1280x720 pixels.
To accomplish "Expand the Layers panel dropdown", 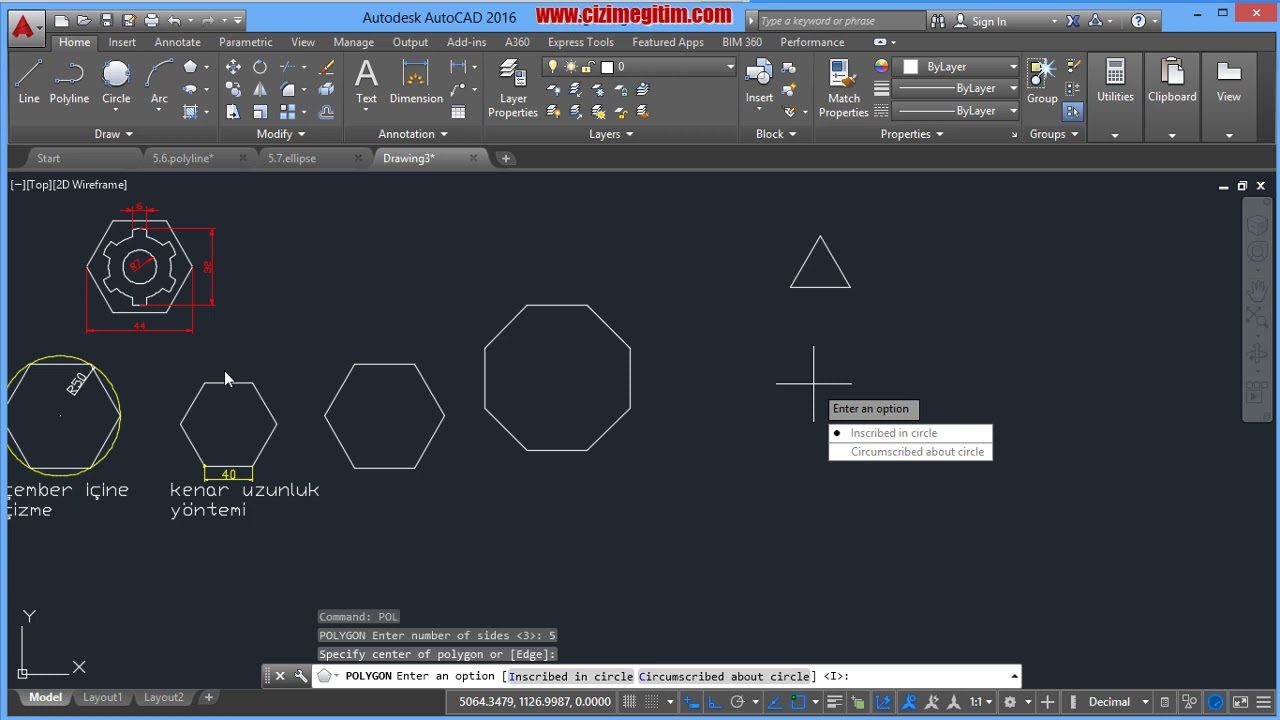I will pos(611,134).
